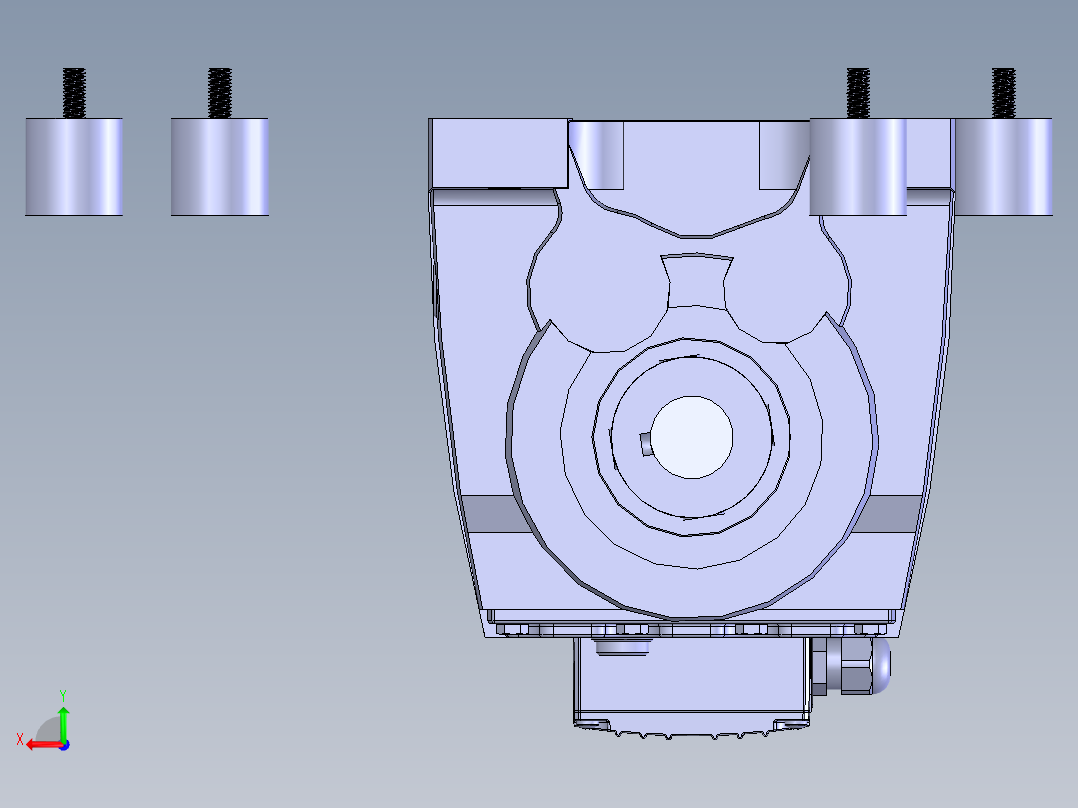Select the threaded stud above the gearbox-overlapping mount
The width and height of the screenshot is (1078, 808).
pyautogui.click(x=858, y=93)
